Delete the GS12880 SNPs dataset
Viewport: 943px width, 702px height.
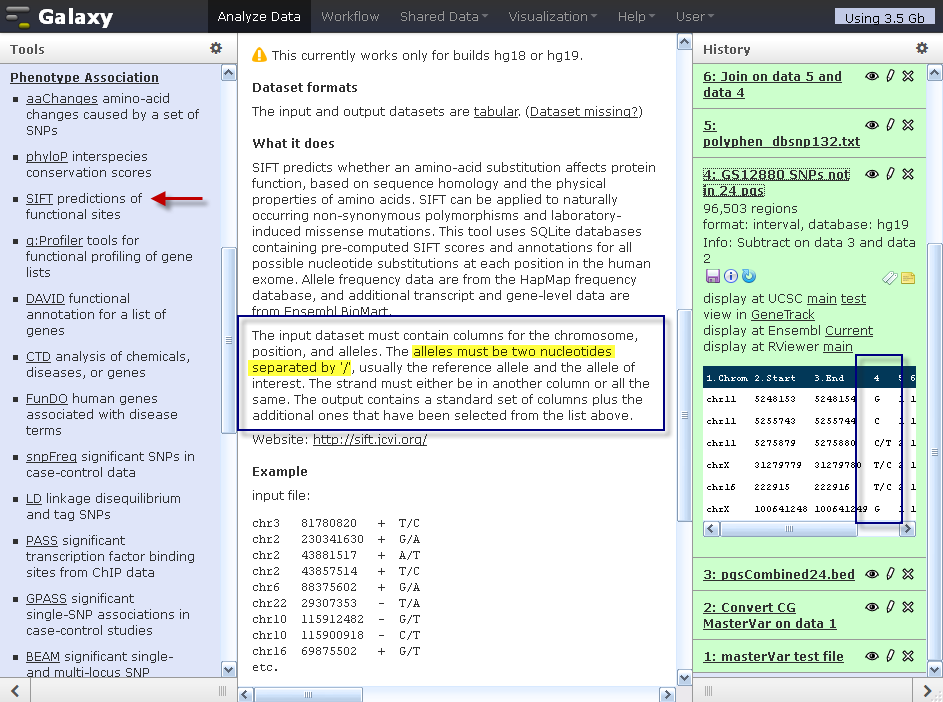tap(908, 174)
